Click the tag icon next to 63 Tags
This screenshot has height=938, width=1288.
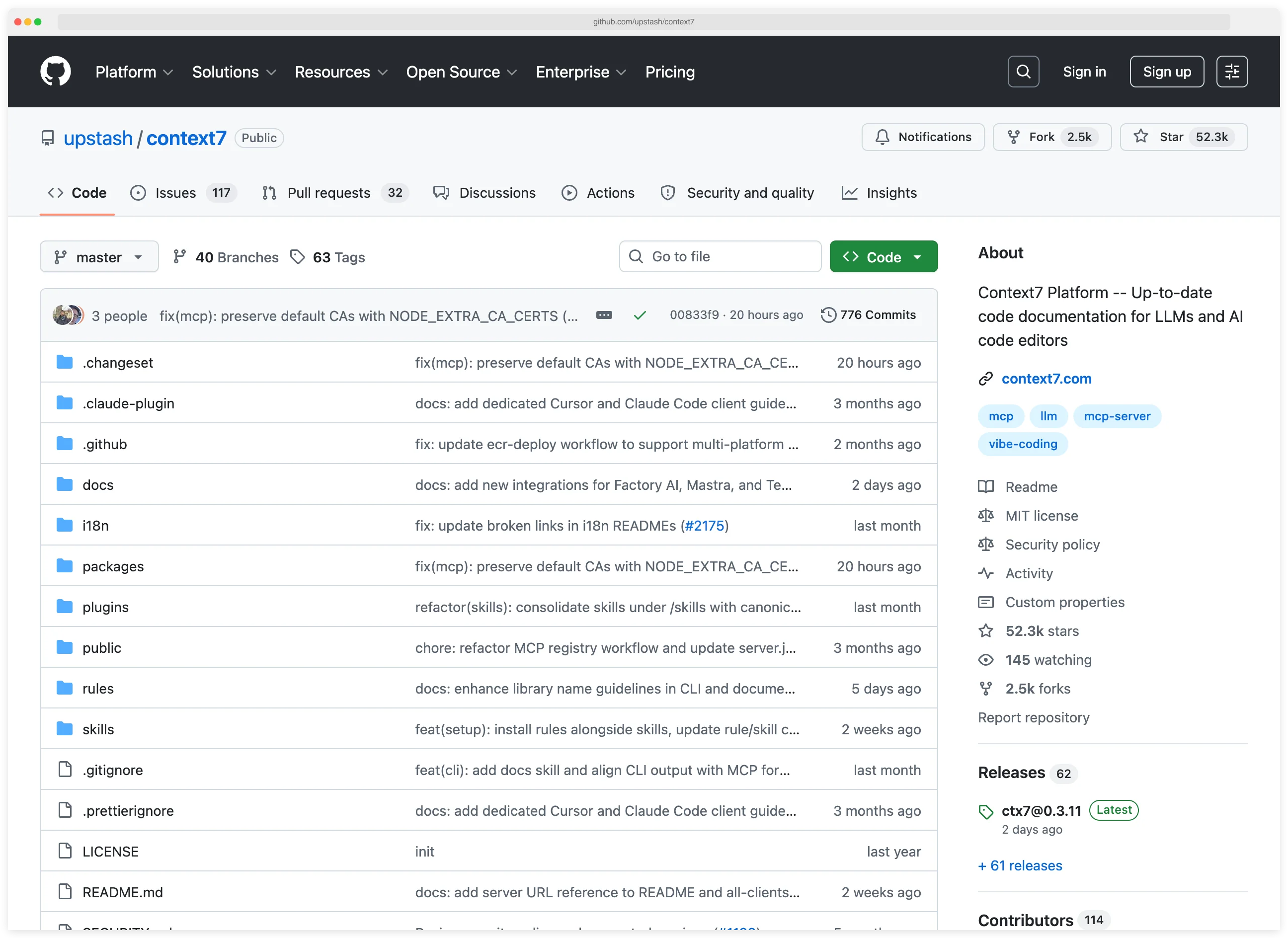(x=298, y=257)
